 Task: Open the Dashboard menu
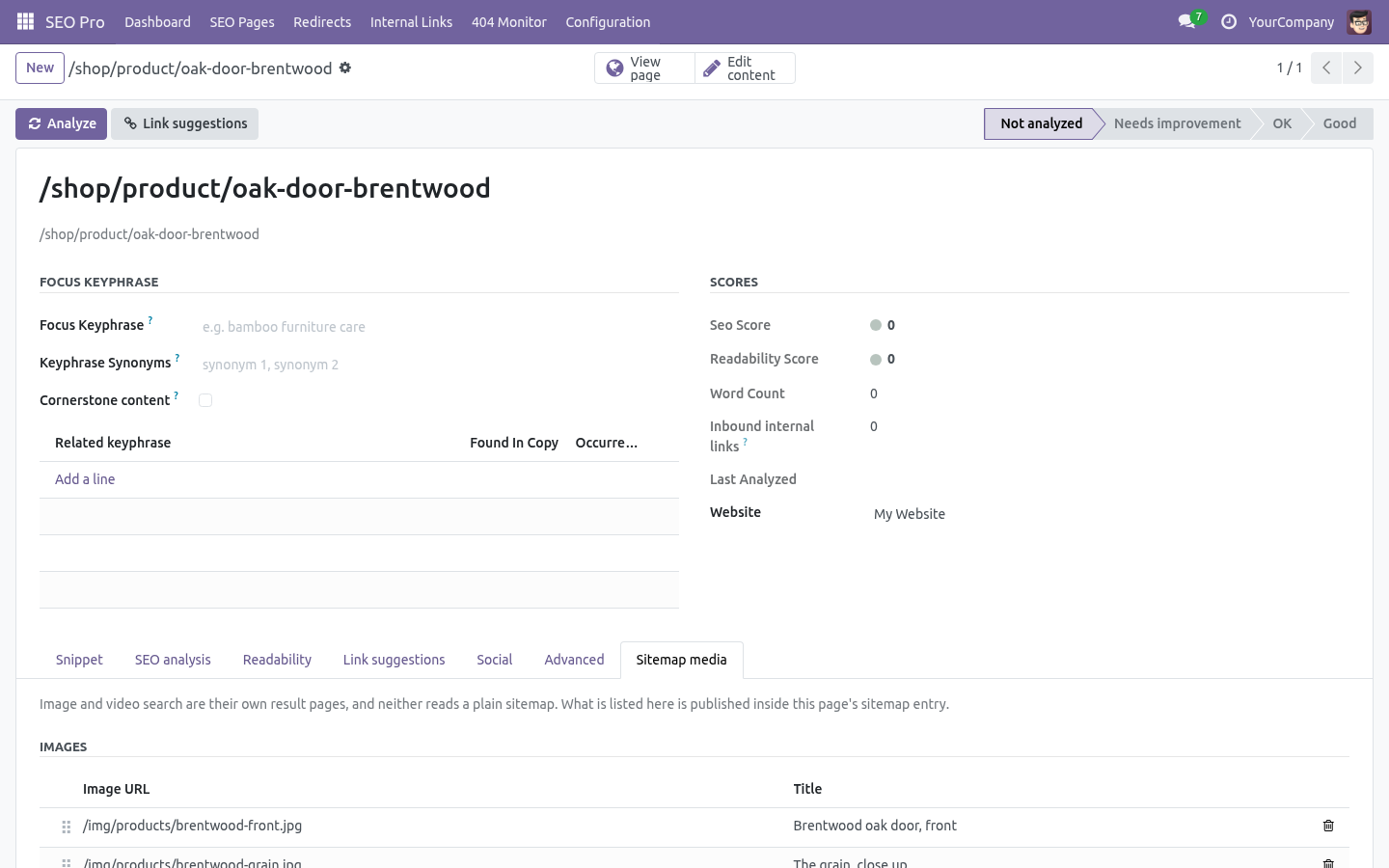pos(157,21)
